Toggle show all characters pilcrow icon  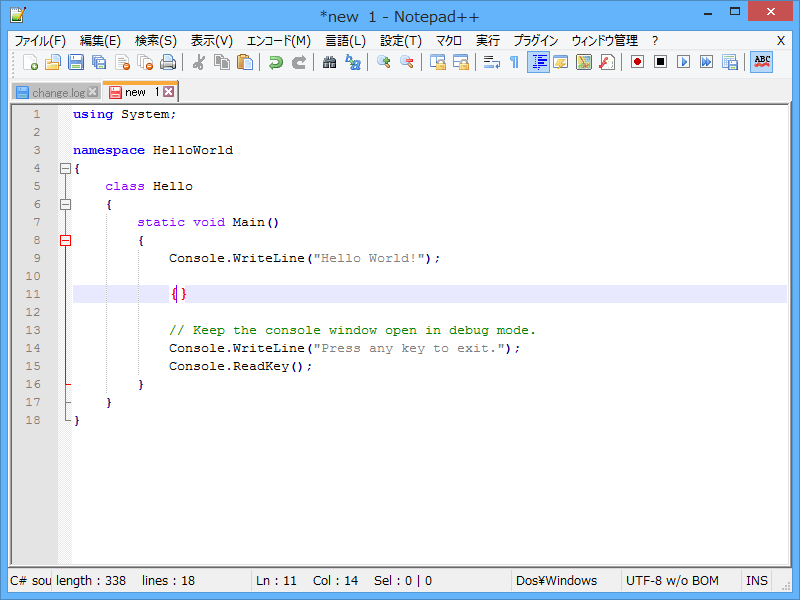click(x=514, y=62)
